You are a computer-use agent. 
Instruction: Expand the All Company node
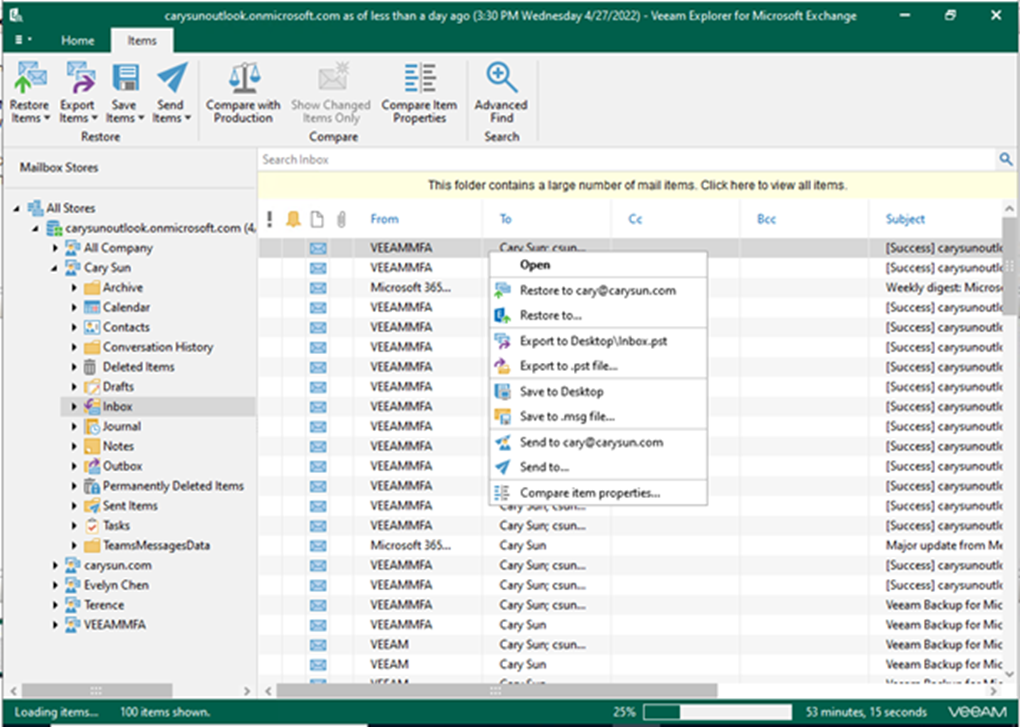click(55, 248)
